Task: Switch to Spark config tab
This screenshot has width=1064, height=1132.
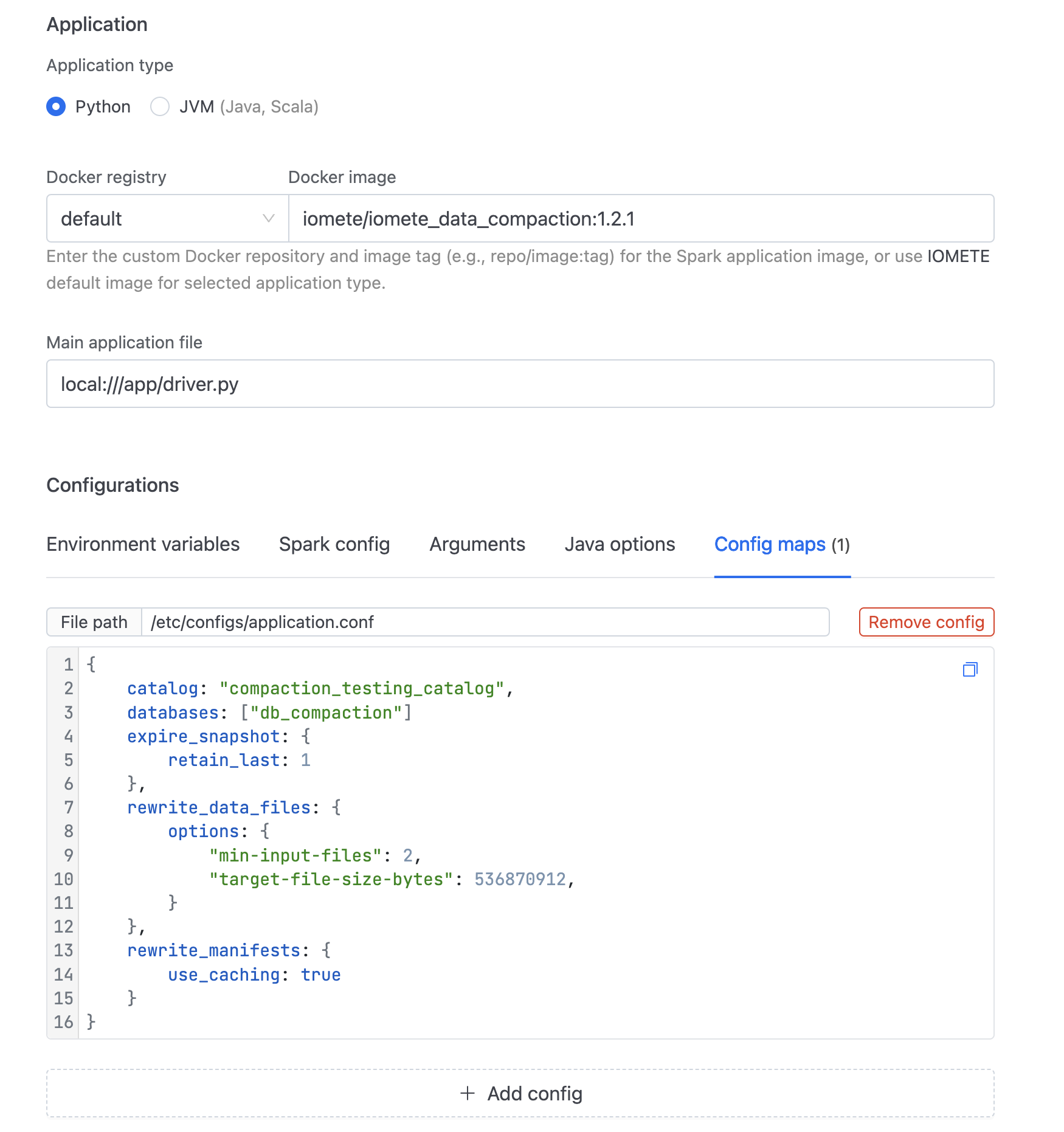Action: pos(334,544)
